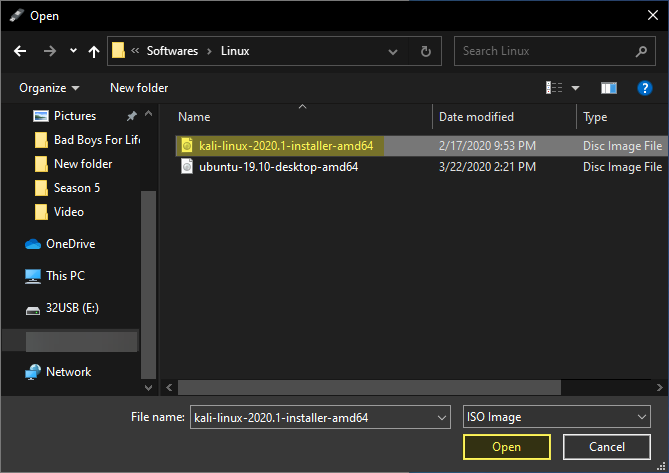Screen dimensions: 669x473
Task: Unpin the Pictures quick access pin
Action: click(x=131, y=116)
